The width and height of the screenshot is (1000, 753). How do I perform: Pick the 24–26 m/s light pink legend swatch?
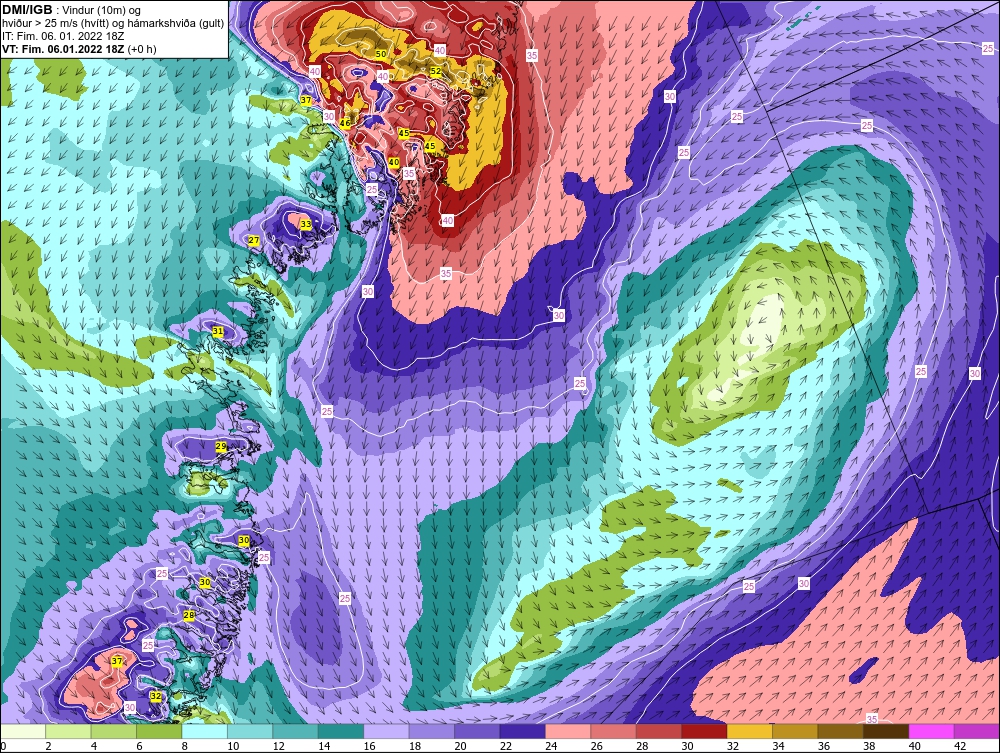pos(568,731)
